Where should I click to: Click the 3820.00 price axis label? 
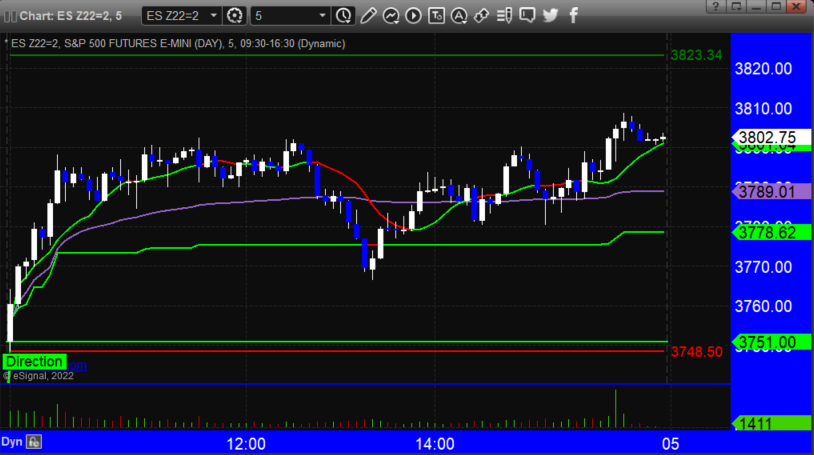coord(763,69)
